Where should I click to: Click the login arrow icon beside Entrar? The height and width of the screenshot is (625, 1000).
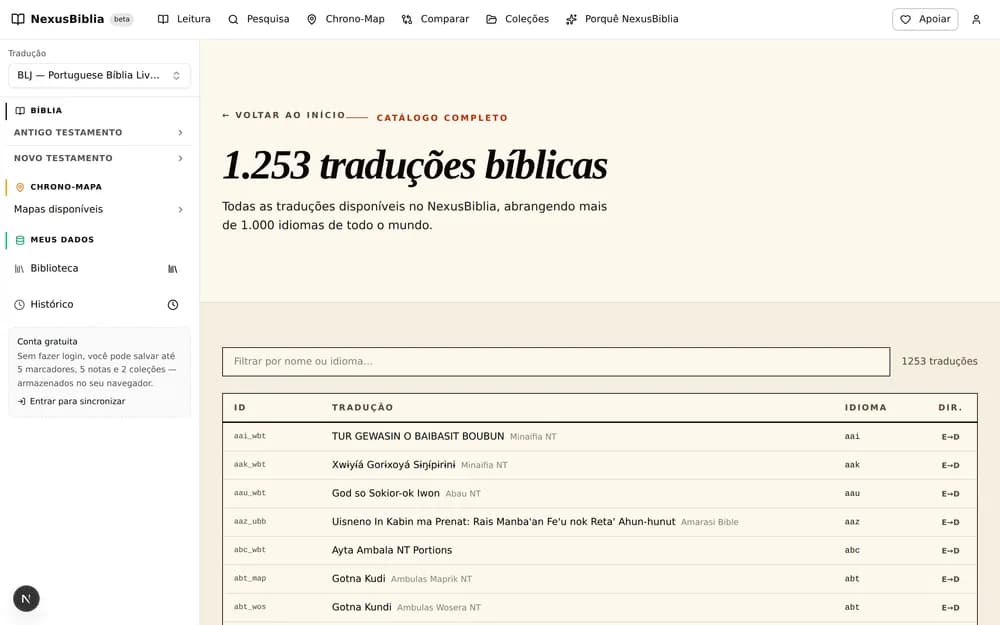pos(22,401)
